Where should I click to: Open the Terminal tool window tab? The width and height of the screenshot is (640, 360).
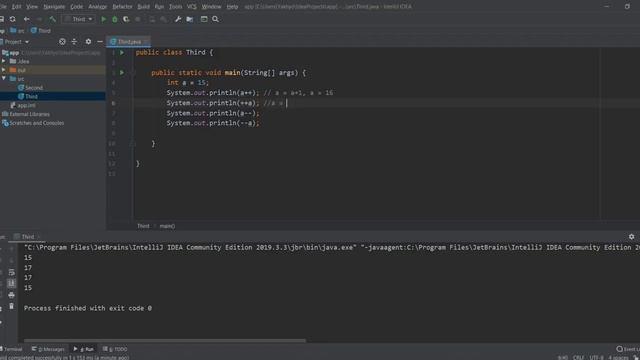click(x=12, y=349)
